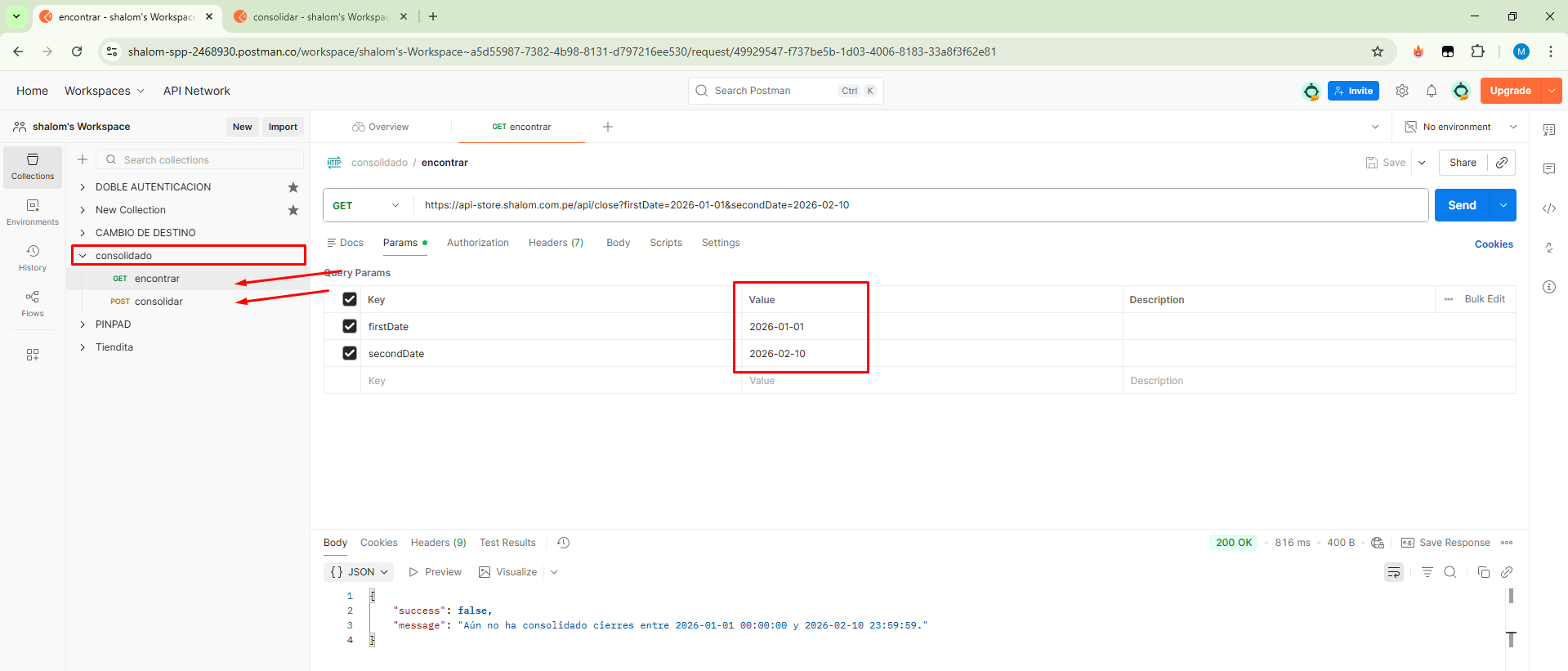The image size is (1568, 671).
Task: Copy the response body with copy icon
Action: pos(1484,572)
